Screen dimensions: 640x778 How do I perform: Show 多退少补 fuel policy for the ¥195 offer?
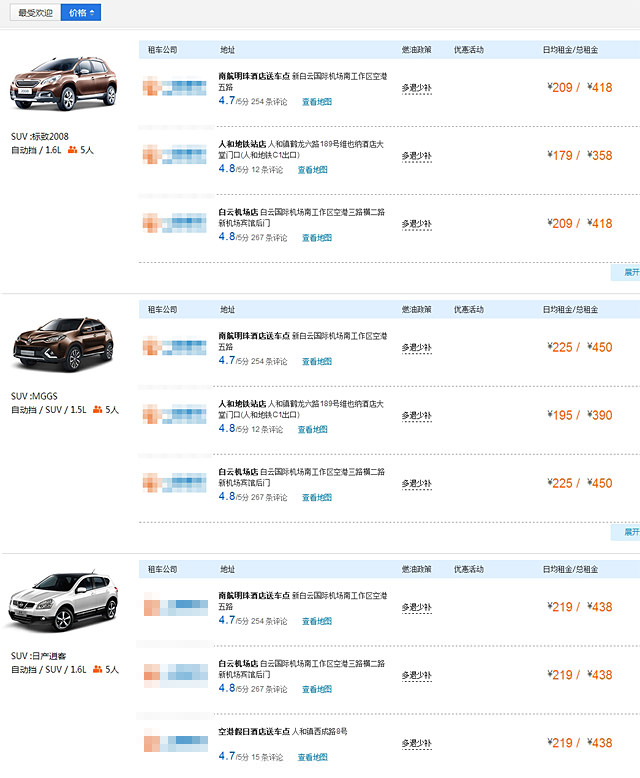tap(418, 416)
